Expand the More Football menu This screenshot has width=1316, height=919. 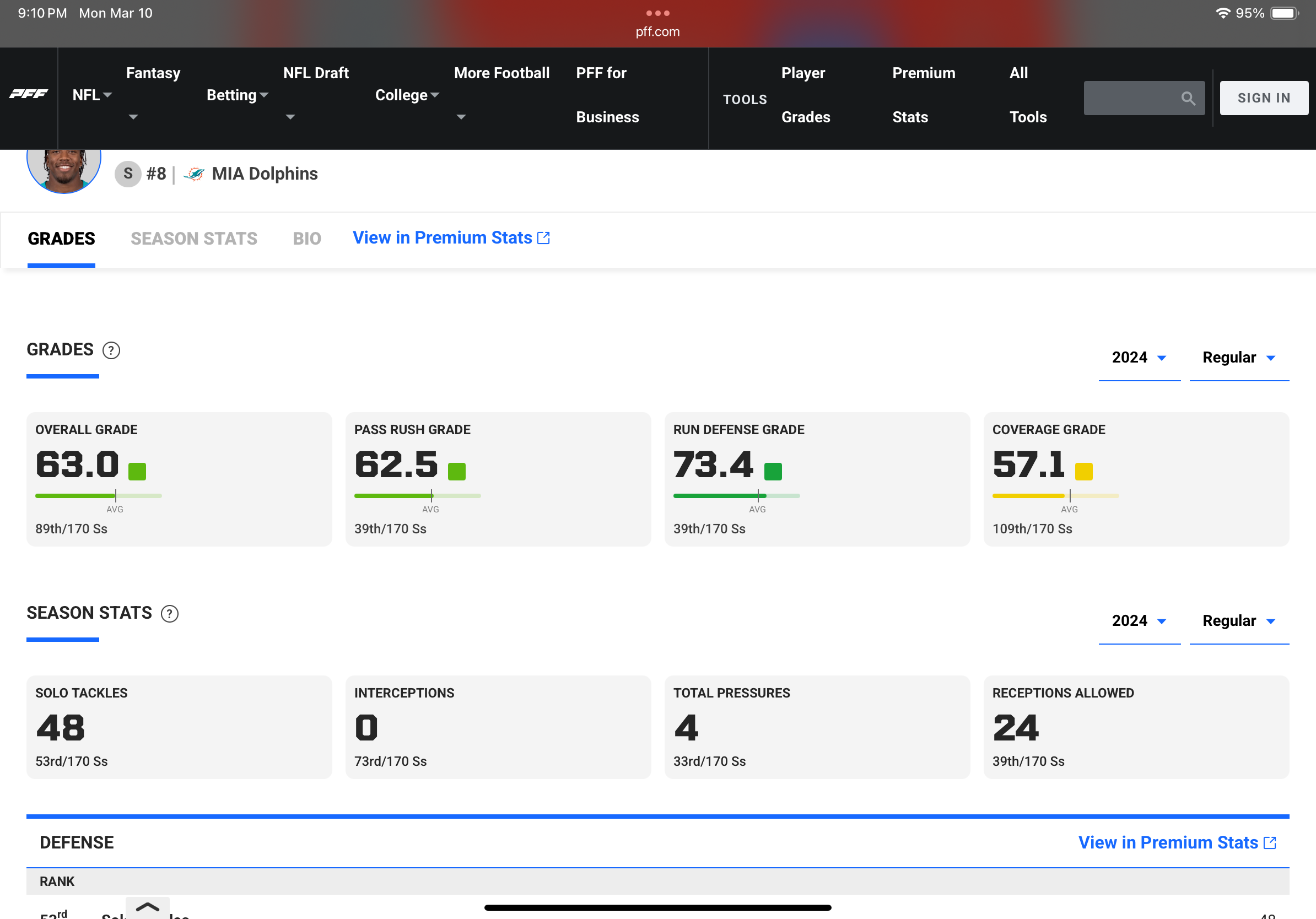point(501,95)
